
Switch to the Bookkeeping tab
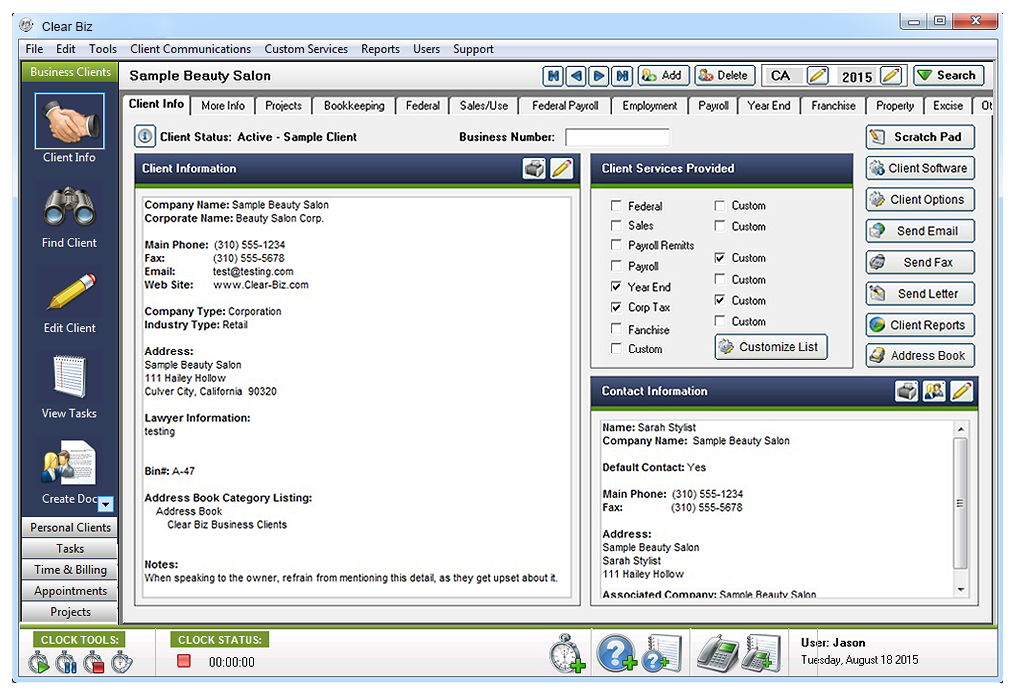(353, 105)
